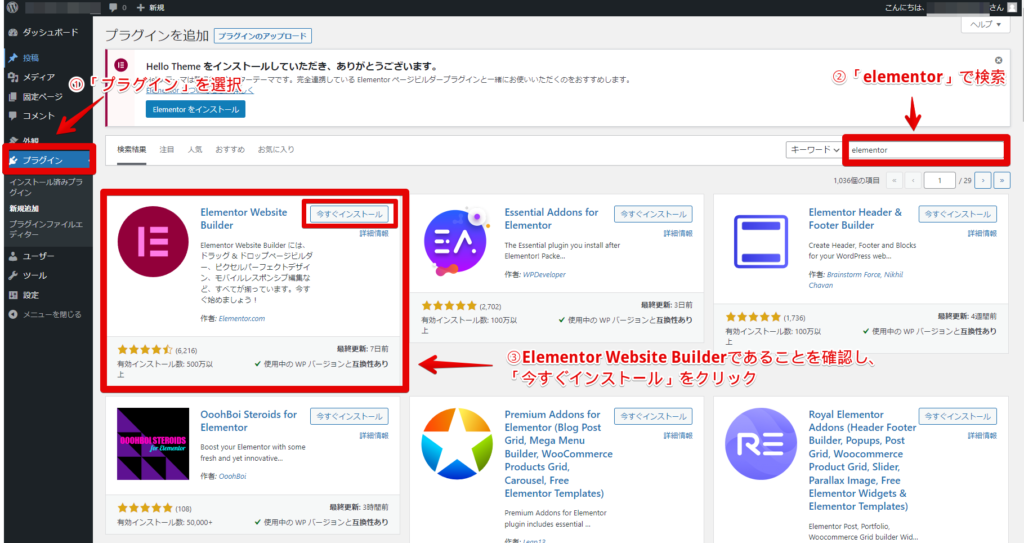Add new content via 新規 plus button
Screen dimensions: 1024x543
[x=150, y=7]
